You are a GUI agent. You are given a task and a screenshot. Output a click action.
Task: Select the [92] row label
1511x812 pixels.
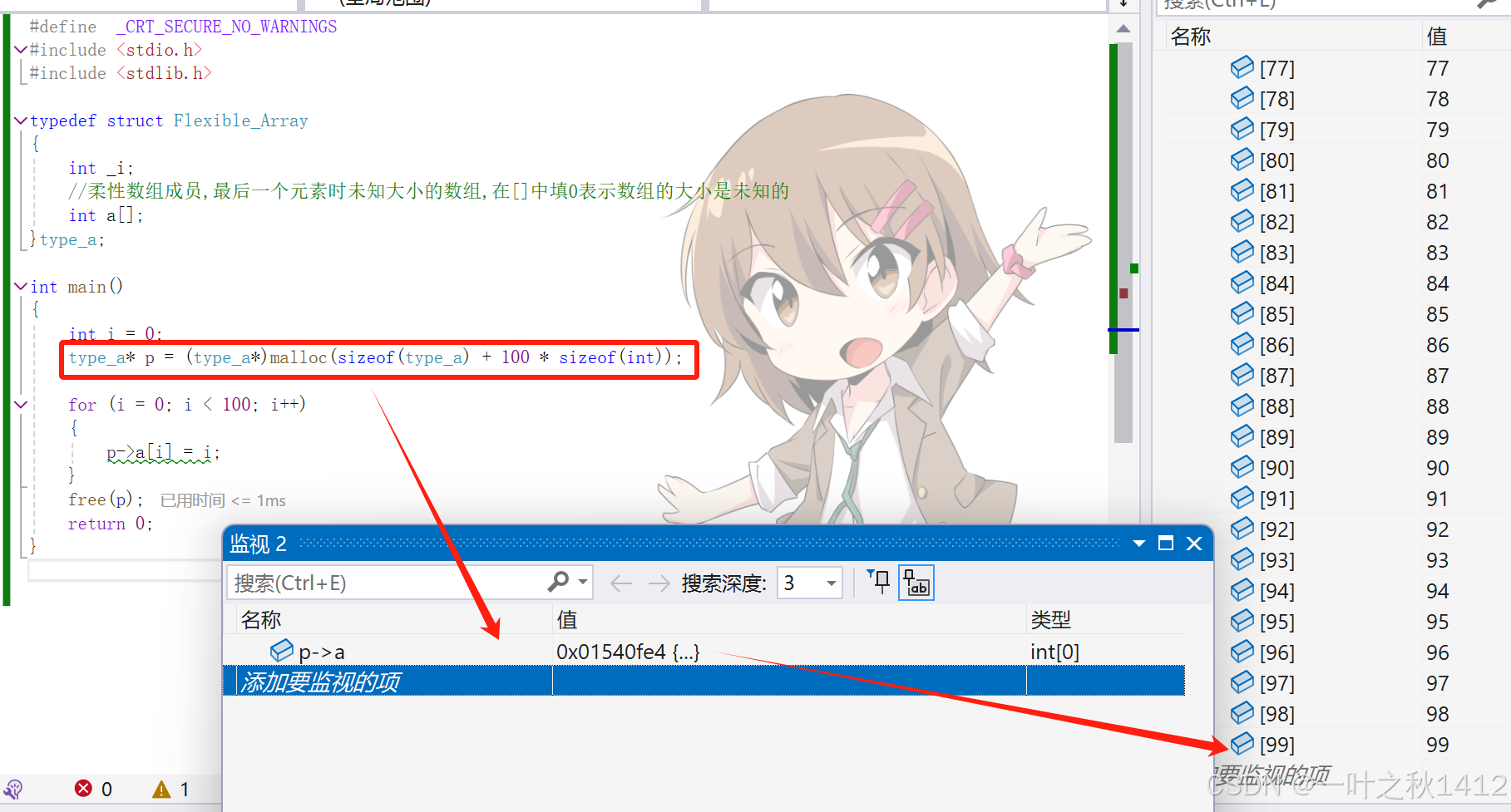(x=1277, y=529)
